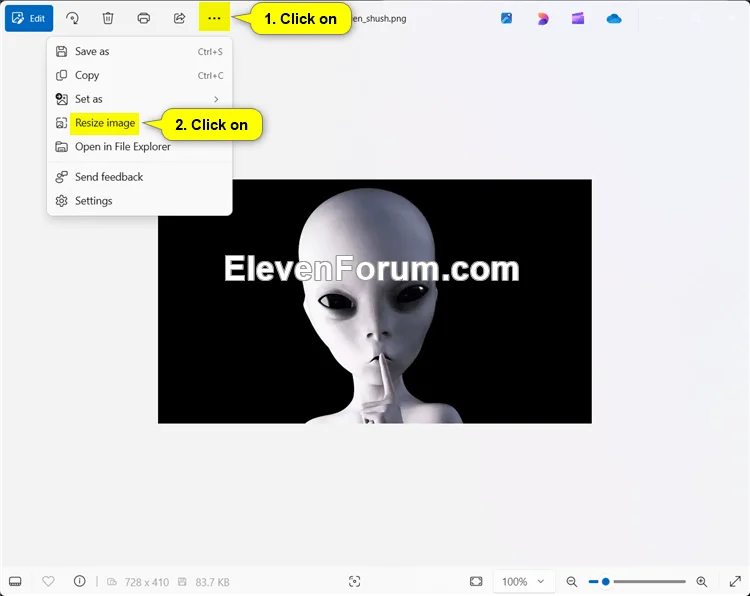The height and width of the screenshot is (596, 750).
Task: Mark photo as favorite with heart icon
Action: tap(48, 581)
